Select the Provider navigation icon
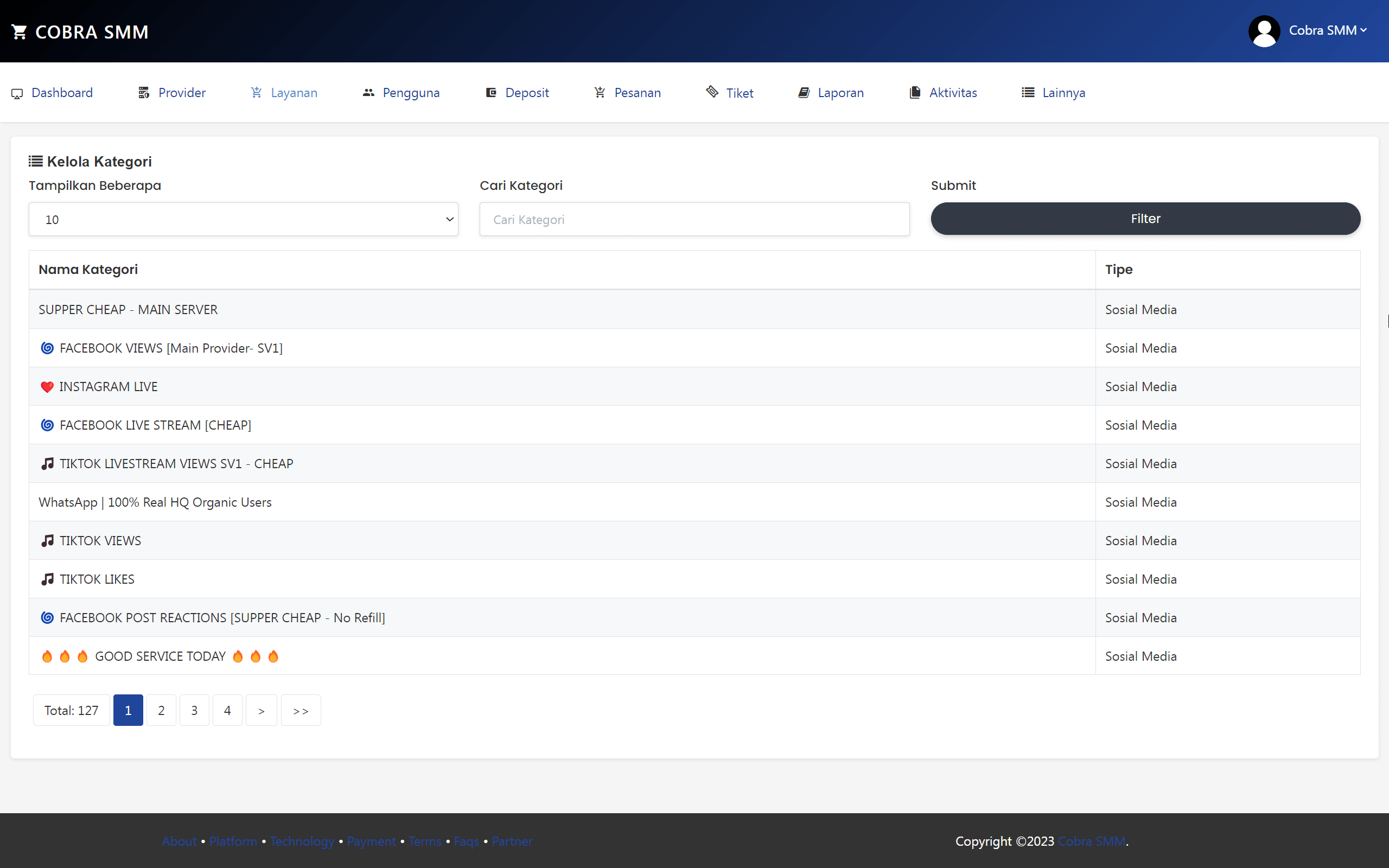The height and width of the screenshot is (868, 1389). coord(143,92)
